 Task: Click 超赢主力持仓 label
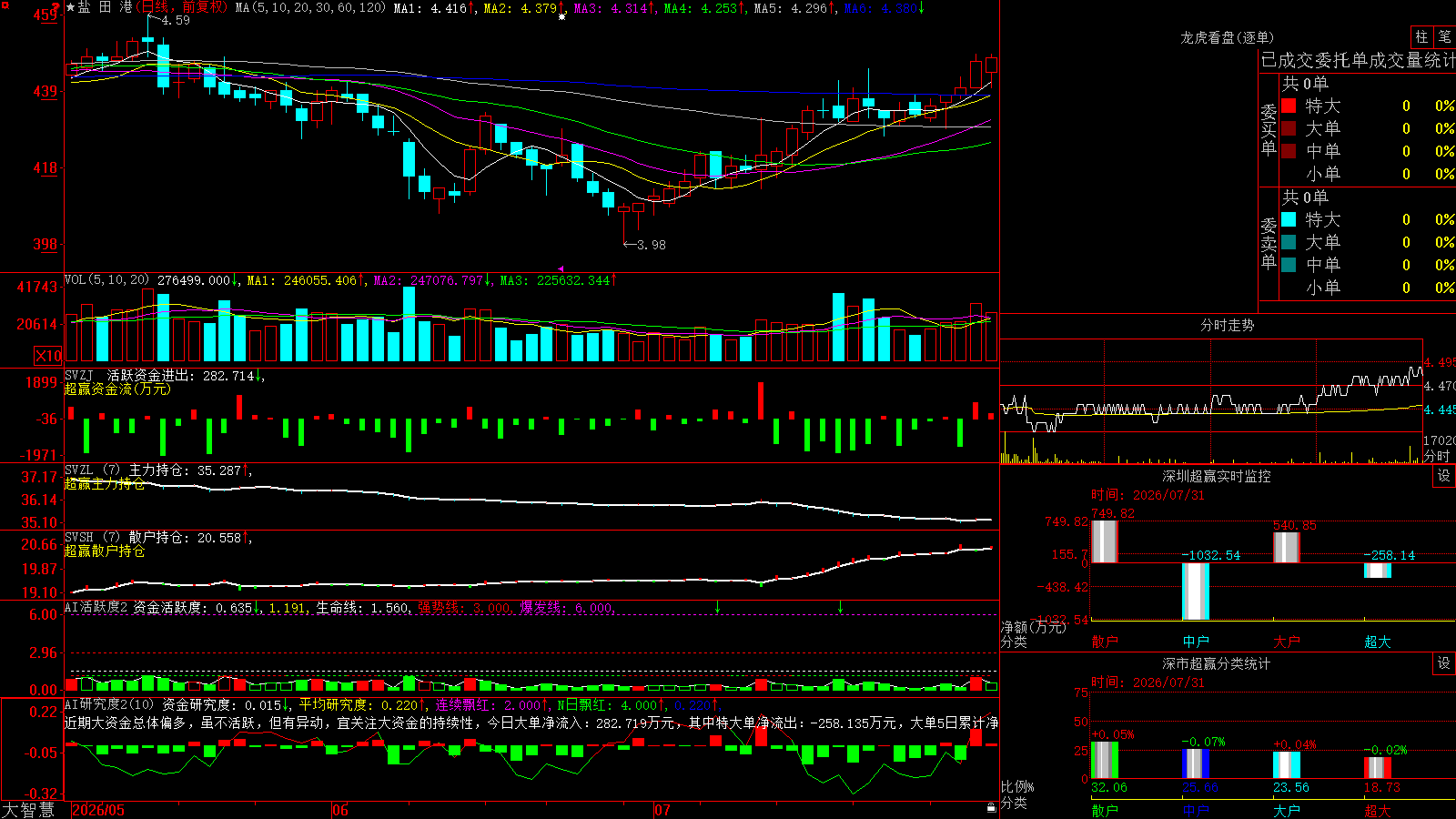pyautogui.click(x=105, y=483)
